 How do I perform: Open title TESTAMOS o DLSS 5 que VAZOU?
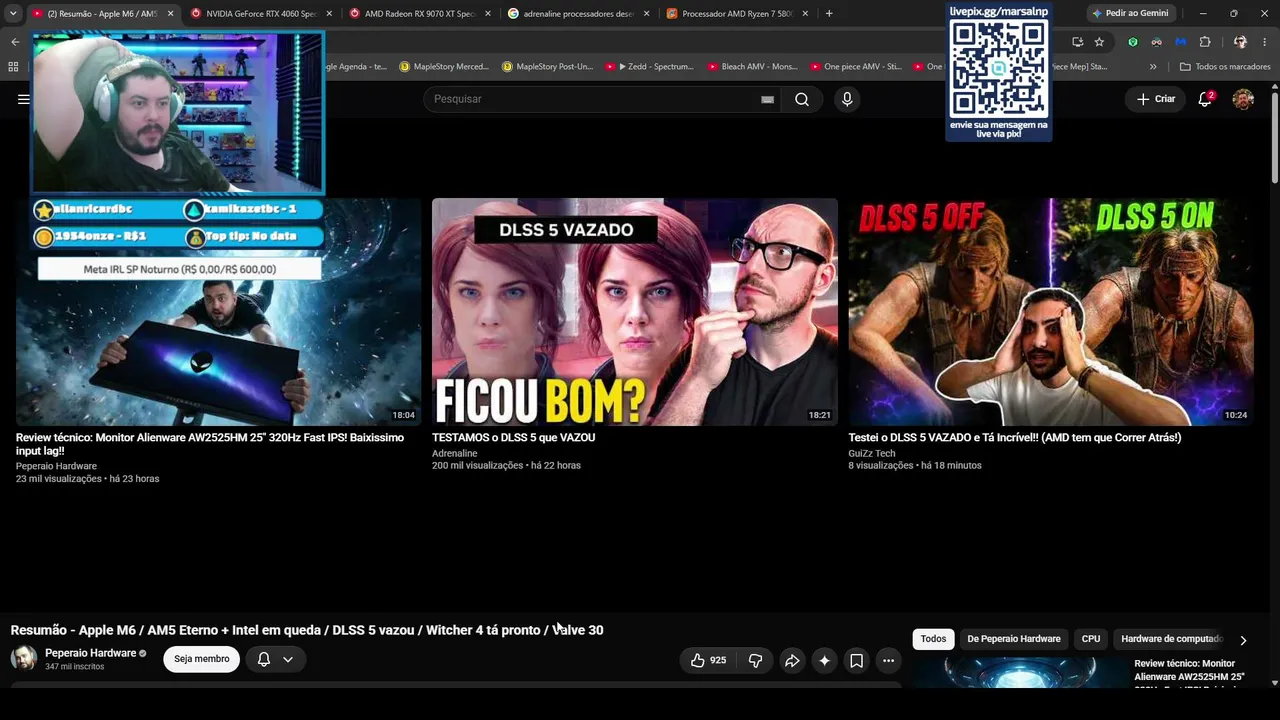coord(513,438)
